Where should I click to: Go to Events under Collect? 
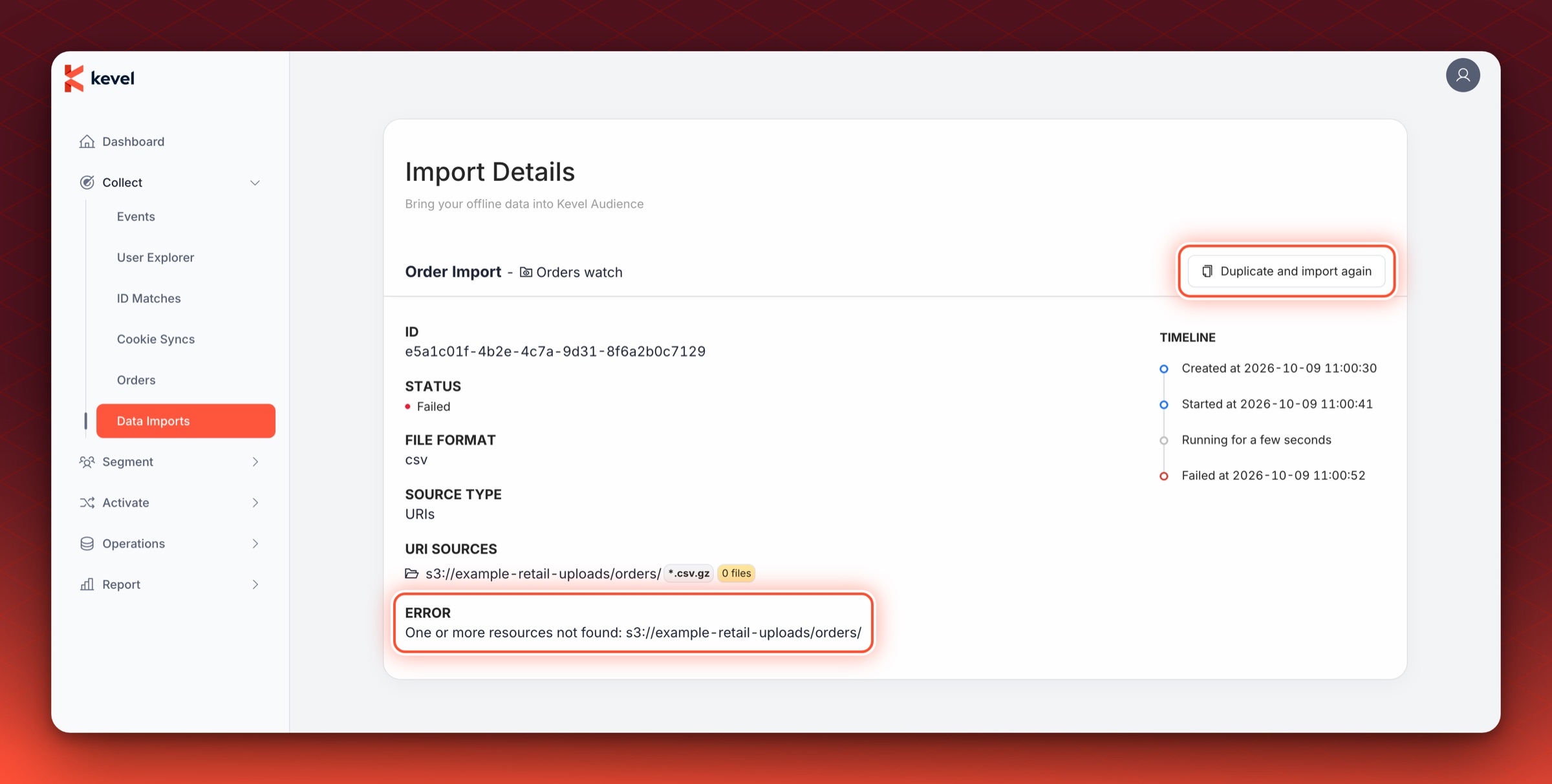click(x=135, y=217)
